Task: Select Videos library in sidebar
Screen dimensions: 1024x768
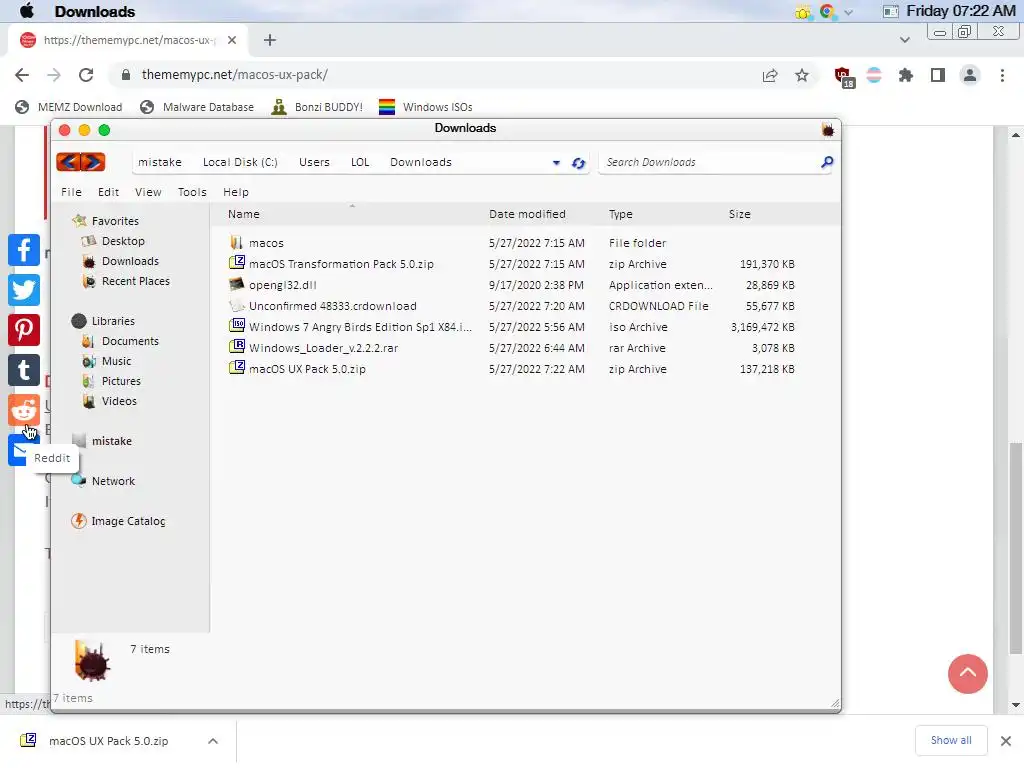Action: tap(119, 401)
